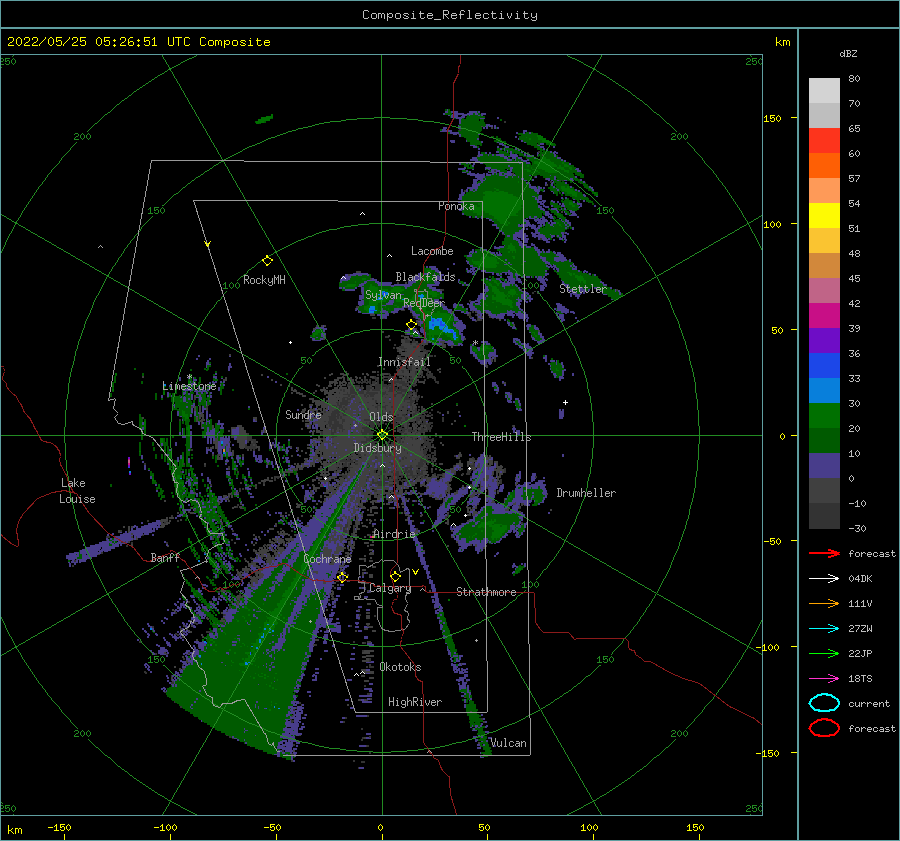Click the yellow diamond marker above RockyMH
The width and height of the screenshot is (900, 841).
click(x=267, y=261)
